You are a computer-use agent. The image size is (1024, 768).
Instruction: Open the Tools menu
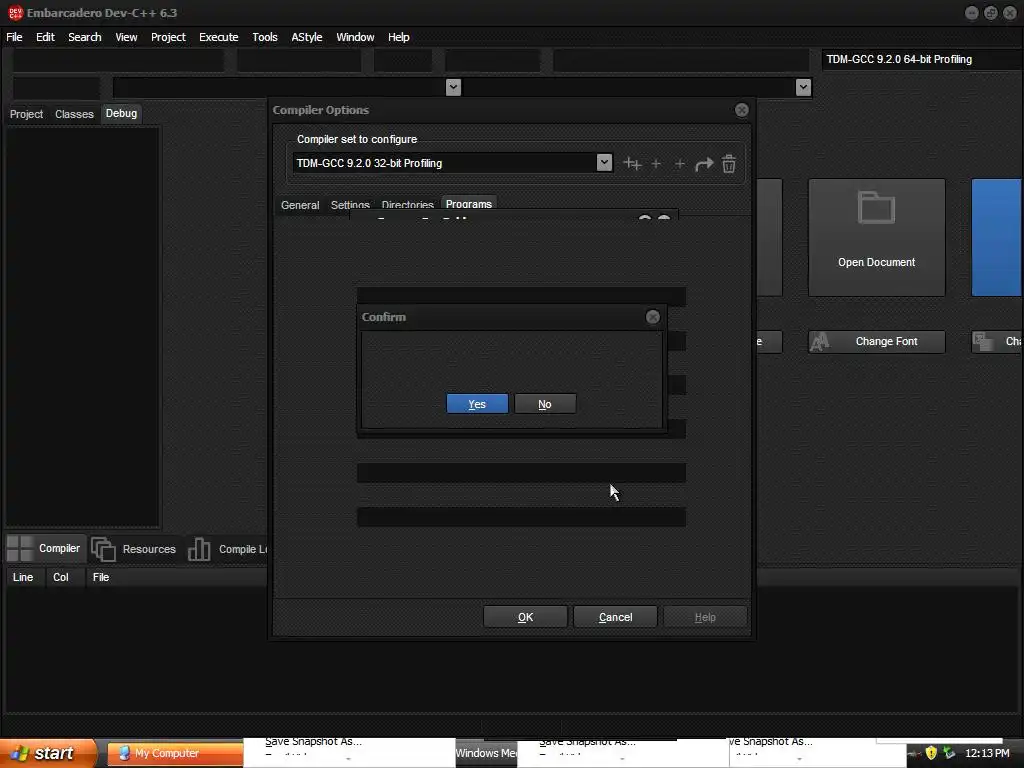click(x=264, y=37)
